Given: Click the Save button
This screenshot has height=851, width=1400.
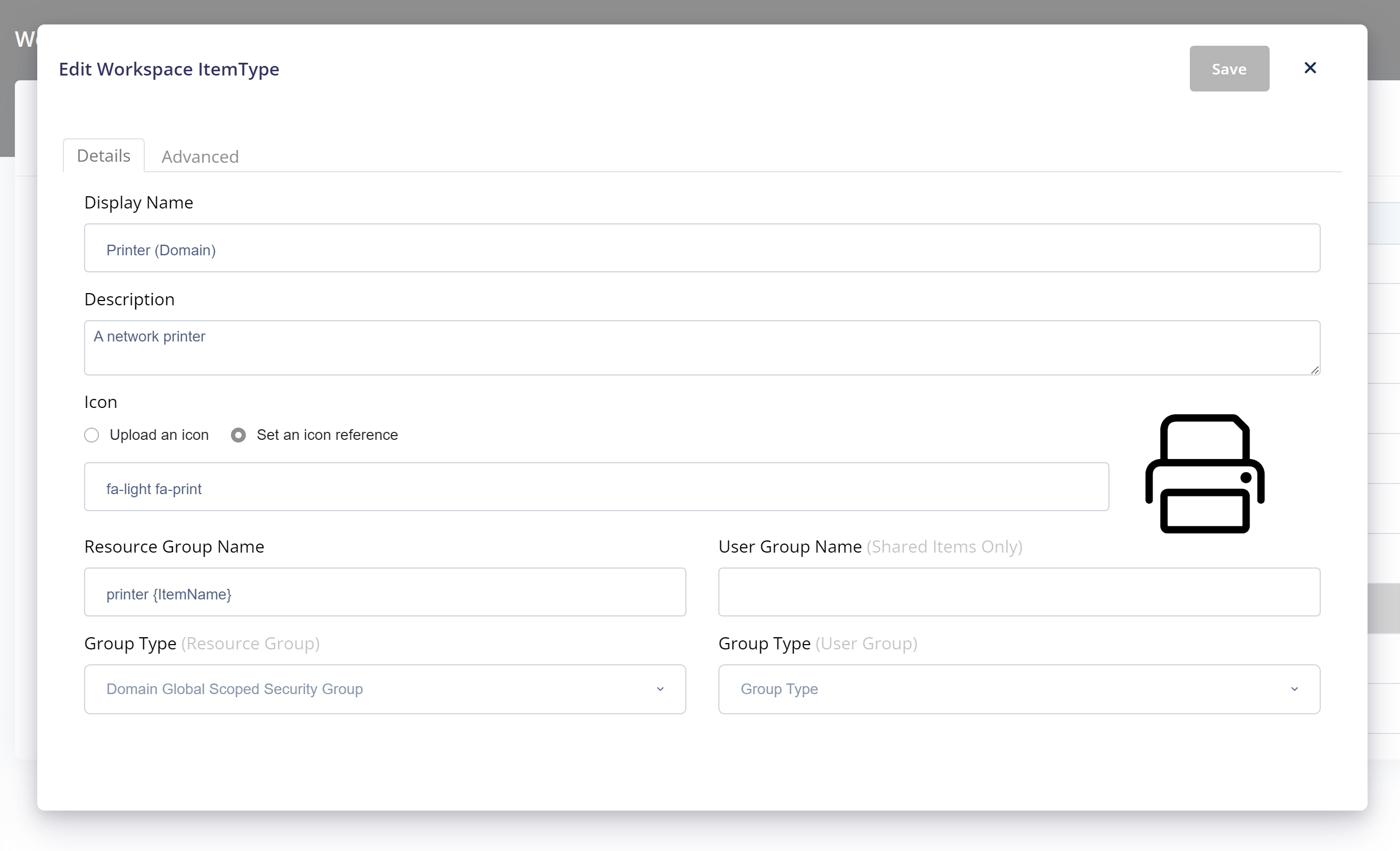Looking at the screenshot, I should pyautogui.click(x=1229, y=68).
